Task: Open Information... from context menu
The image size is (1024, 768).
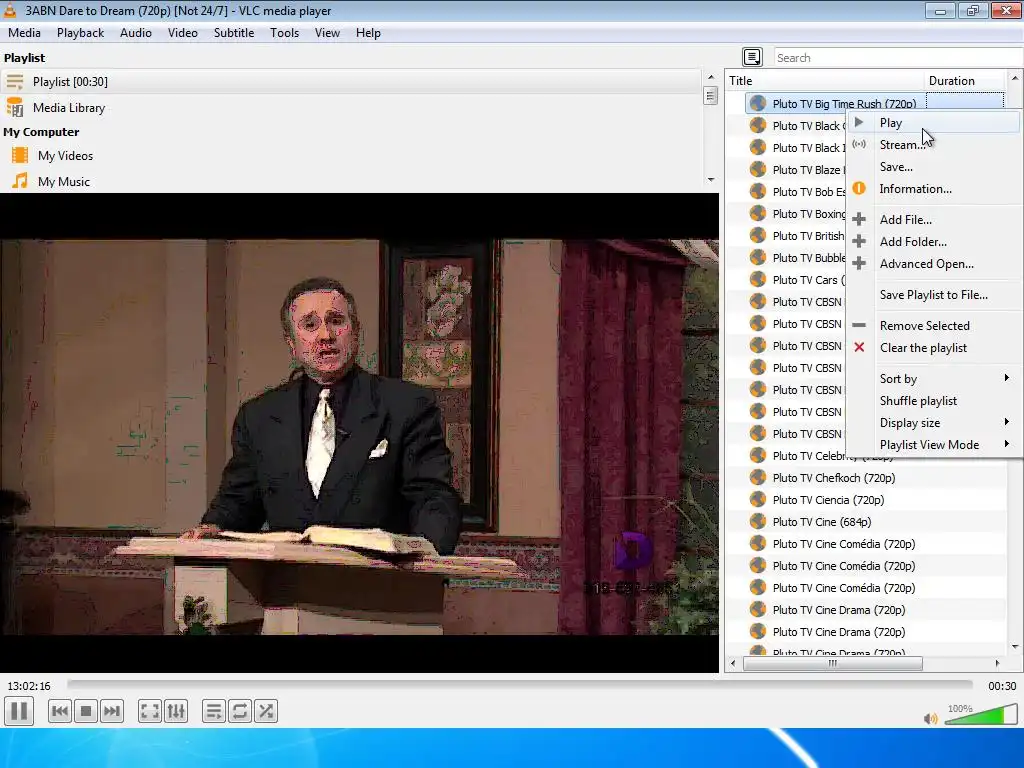Action: 934,189
